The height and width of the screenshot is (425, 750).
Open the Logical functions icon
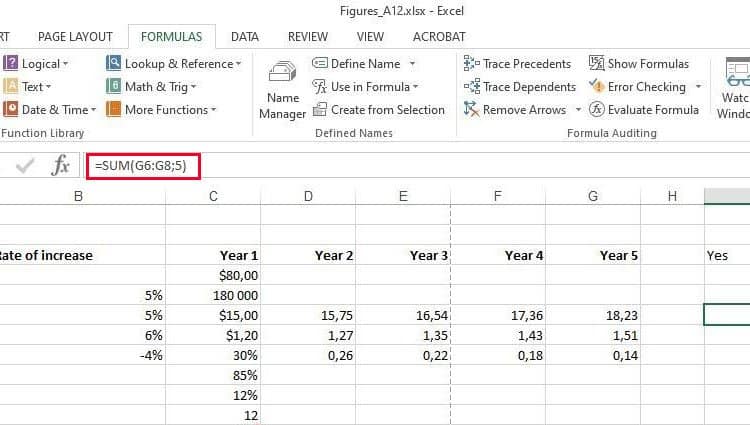point(10,63)
